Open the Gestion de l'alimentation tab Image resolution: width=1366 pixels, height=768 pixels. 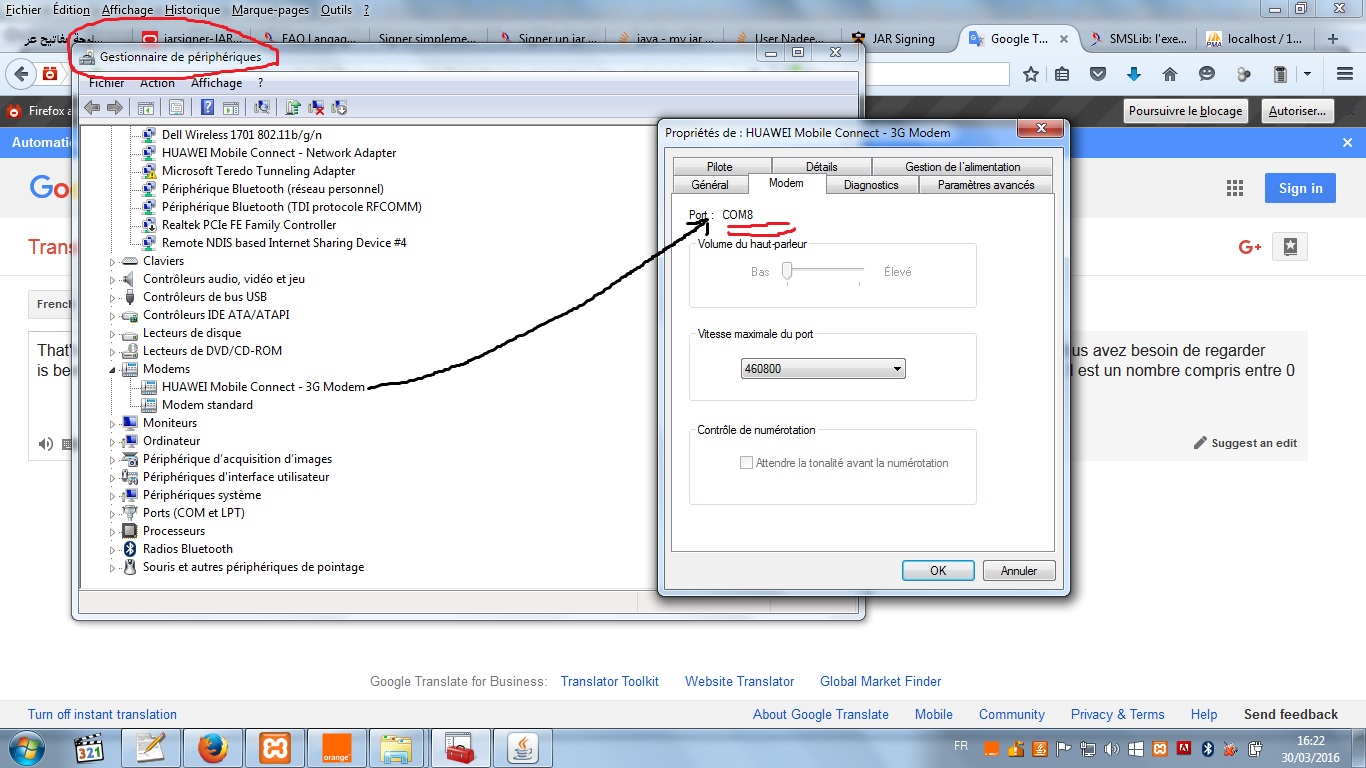963,167
